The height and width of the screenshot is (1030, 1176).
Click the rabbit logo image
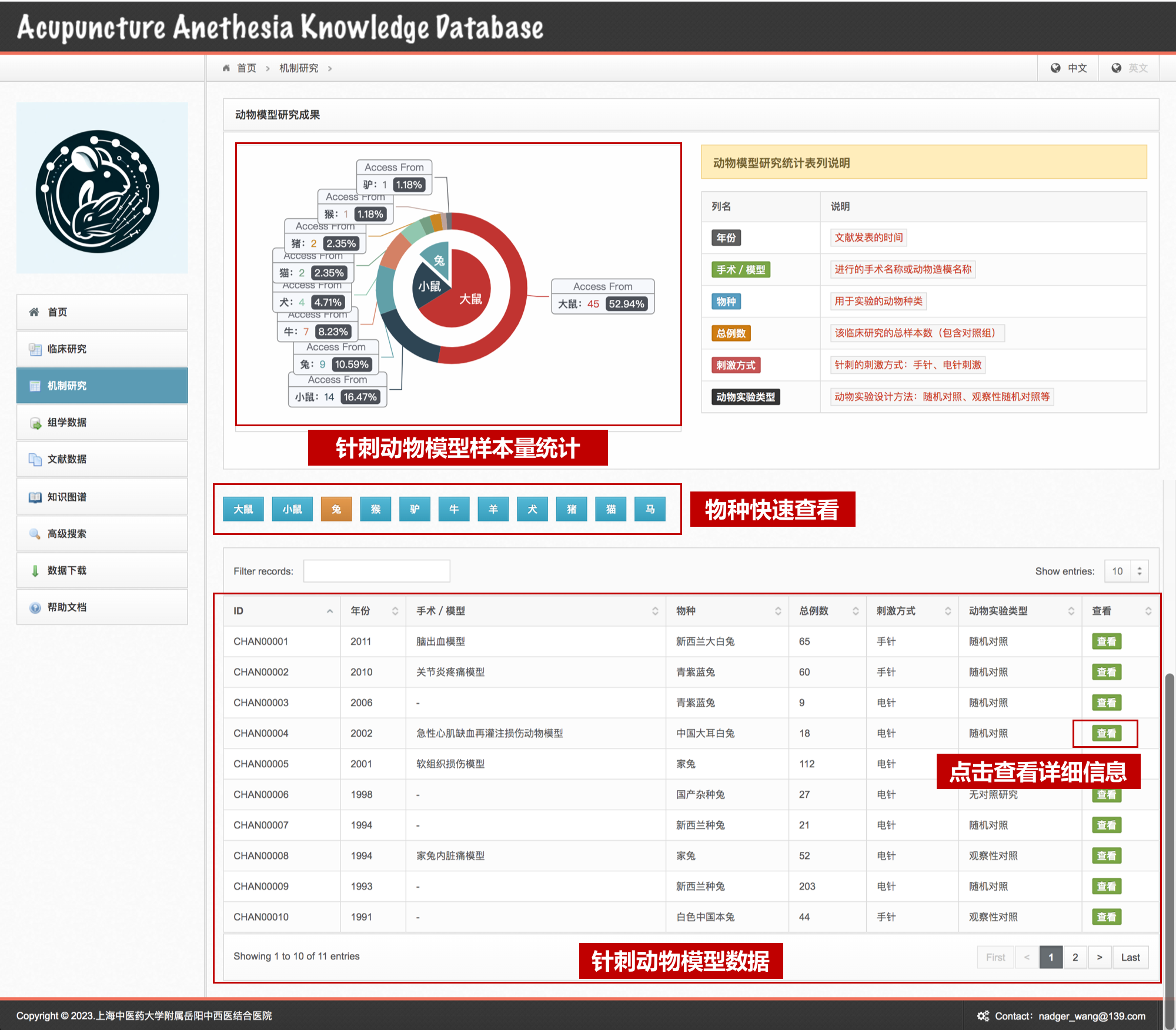coord(98,191)
